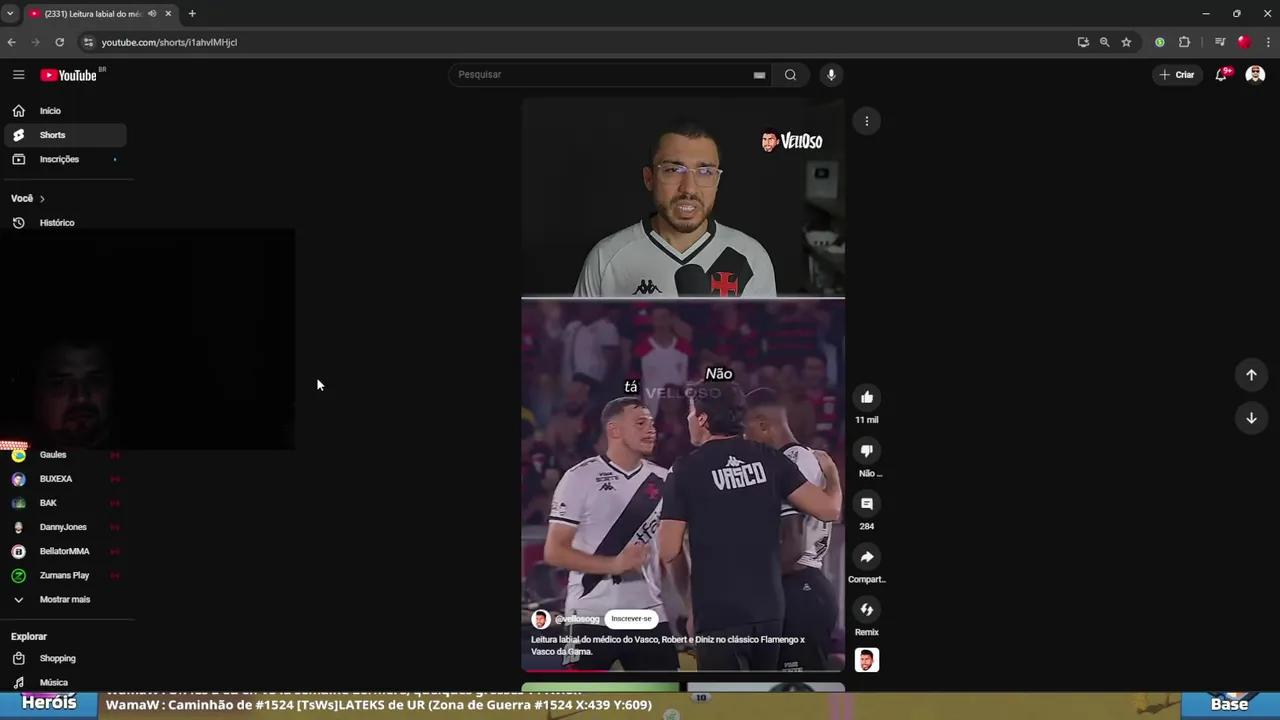Open the DannyJones channel subscription
Screen dimensions: 1280x720
pos(65,527)
